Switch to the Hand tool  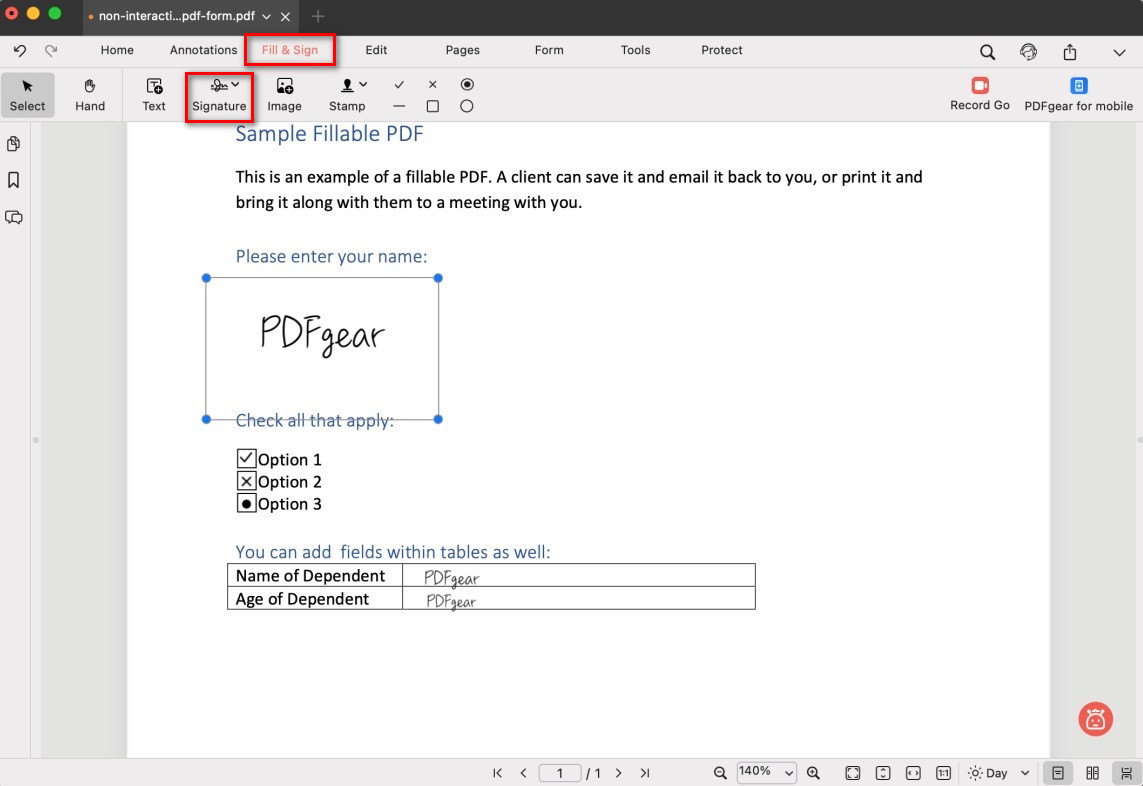click(89, 95)
